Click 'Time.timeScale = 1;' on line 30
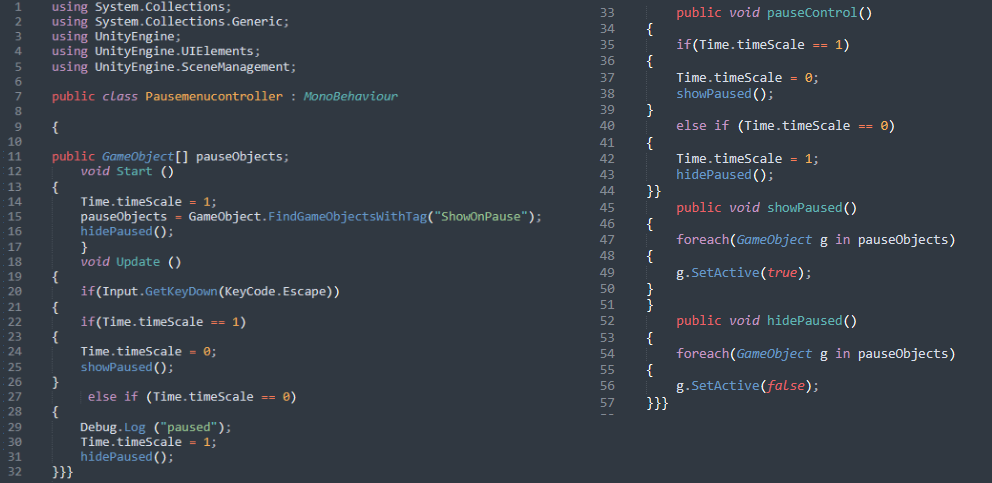This screenshot has width=992, height=483. [149, 442]
